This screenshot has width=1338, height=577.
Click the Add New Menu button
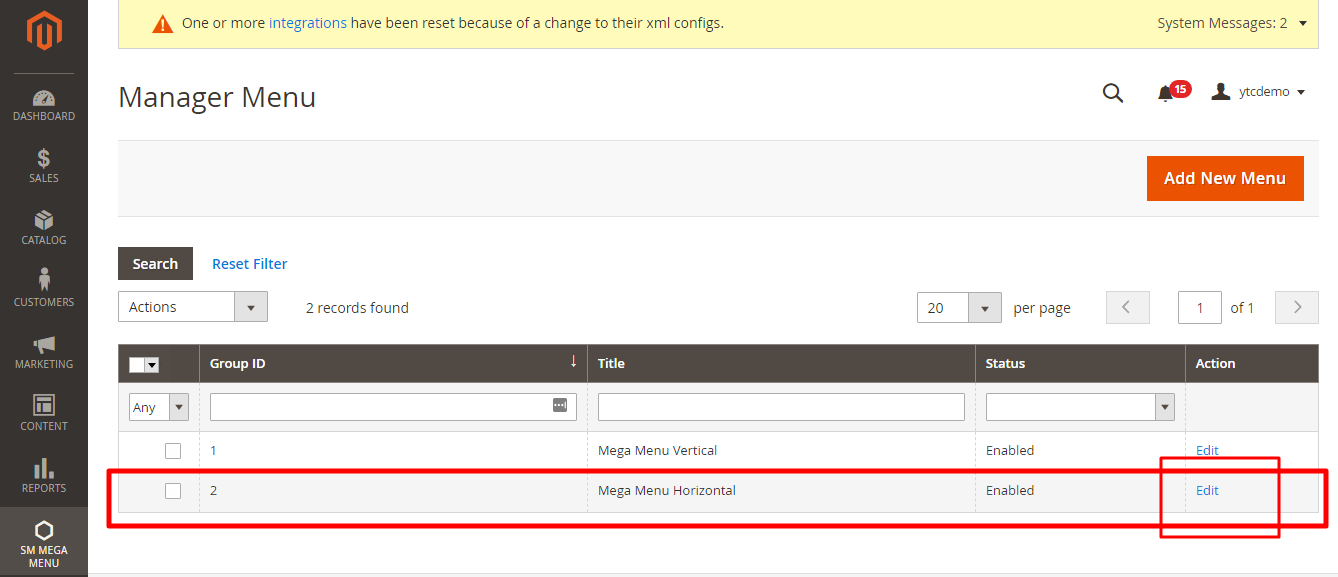pyautogui.click(x=1225, y=178)
